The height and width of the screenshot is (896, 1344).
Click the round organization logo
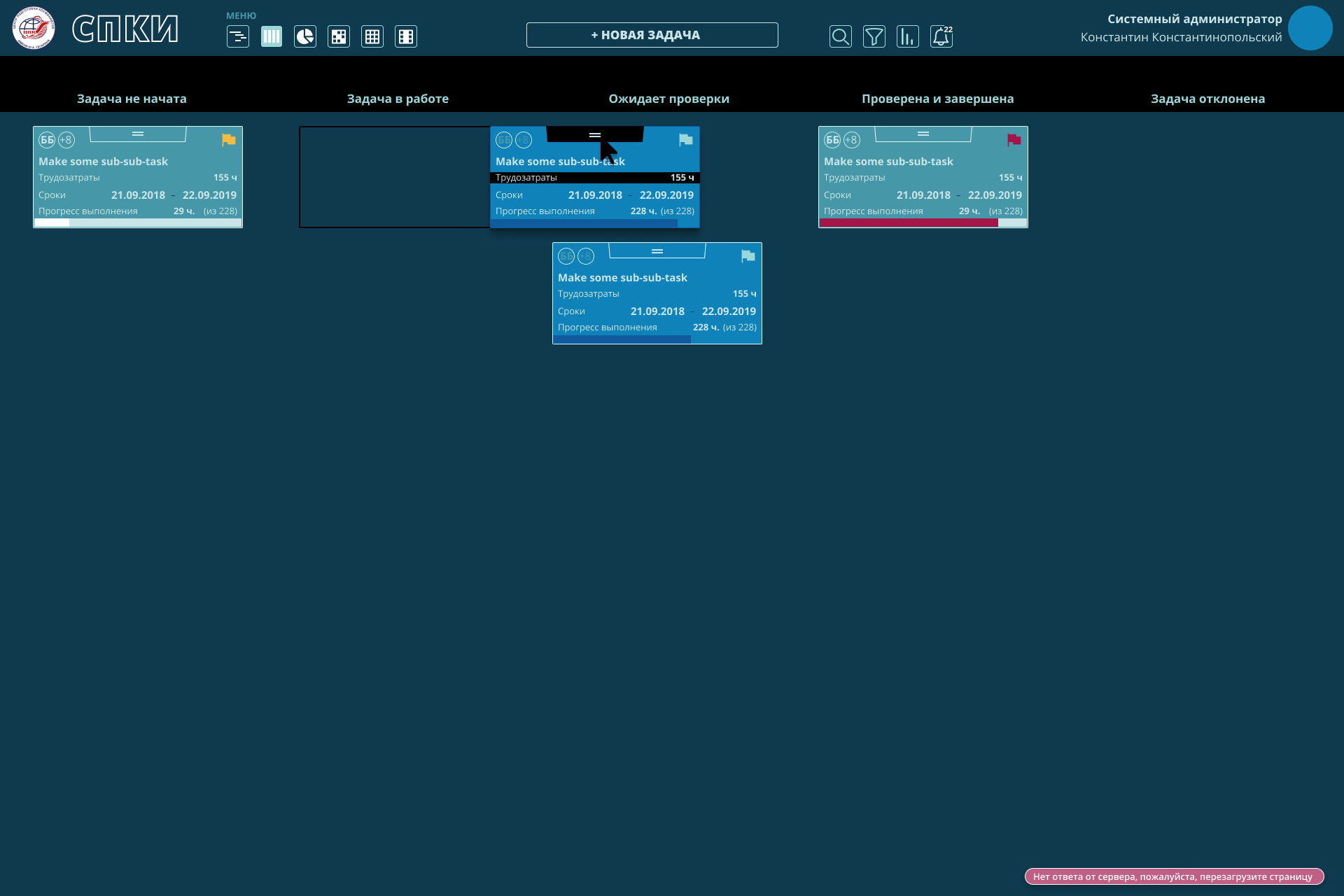coord(34,28)
